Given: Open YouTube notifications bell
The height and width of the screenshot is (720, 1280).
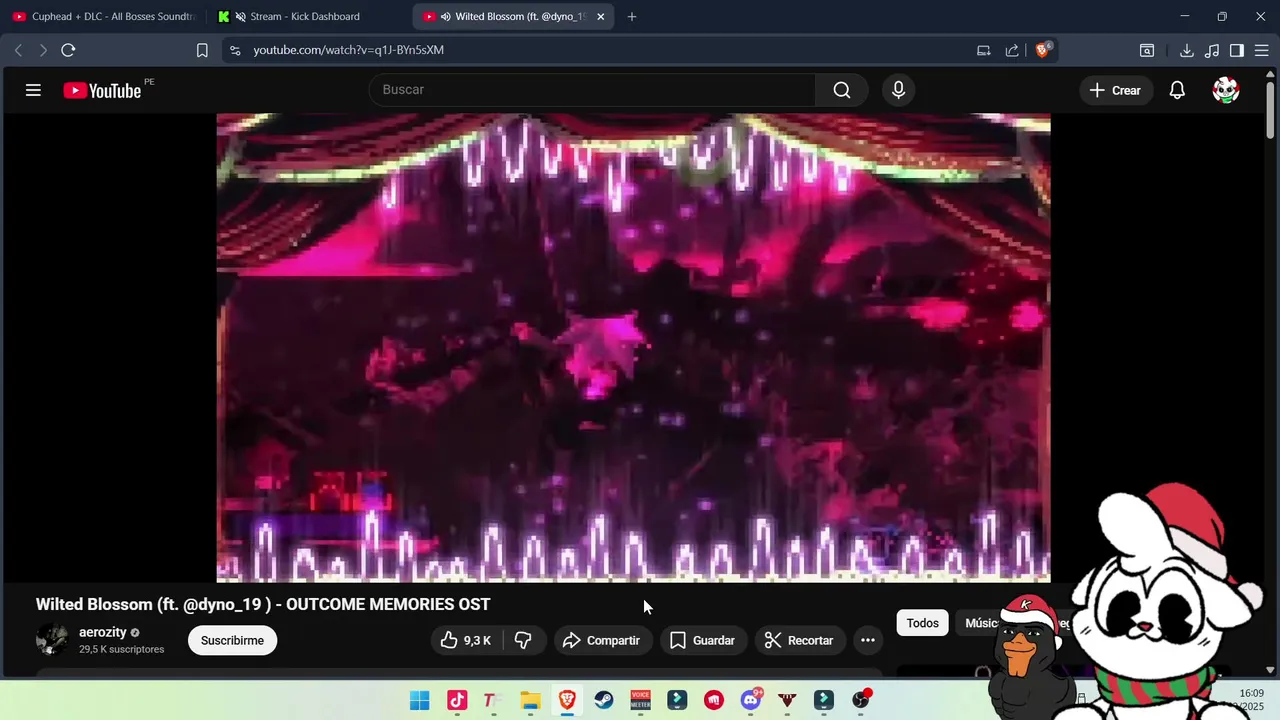Looking at the screenshot, I should (1177, 90).
